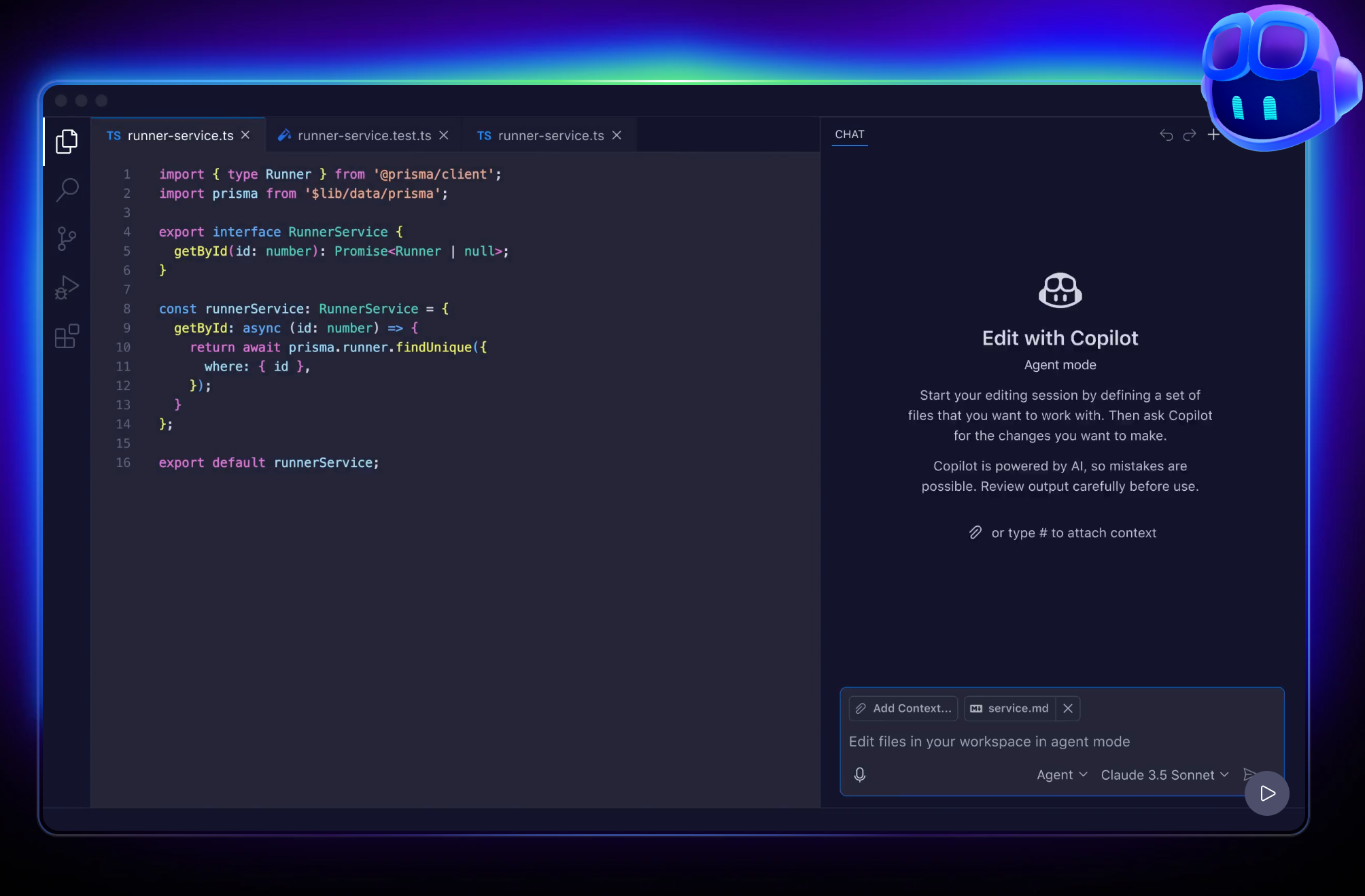Close the inactive runner-service.ts tab
This screenshot has width=1365, height=896.
[617, 135]
